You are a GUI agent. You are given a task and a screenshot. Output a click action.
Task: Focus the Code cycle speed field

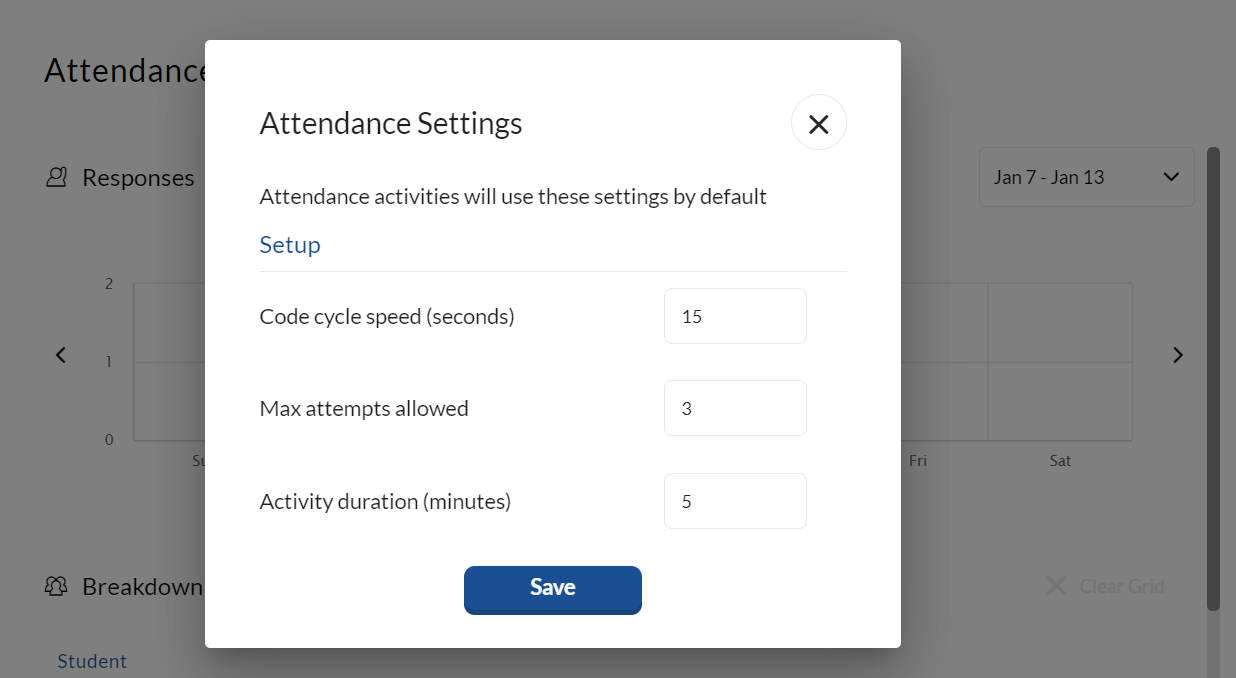[735, 316]
